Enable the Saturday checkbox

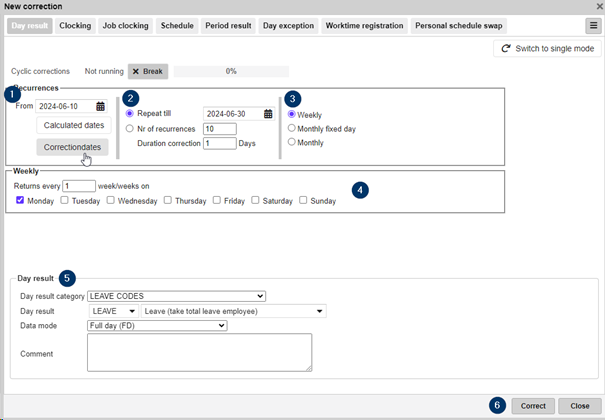pyautogui.click(x=255, y=200)
